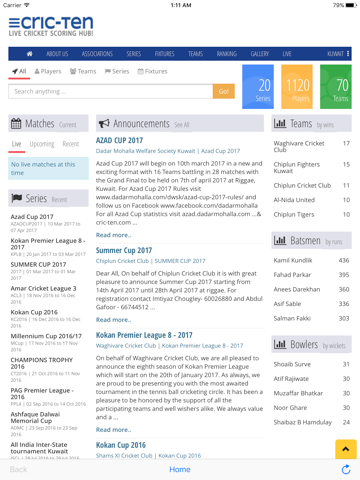
Task: Click the Teams bar chart icon
Action: 280,124
